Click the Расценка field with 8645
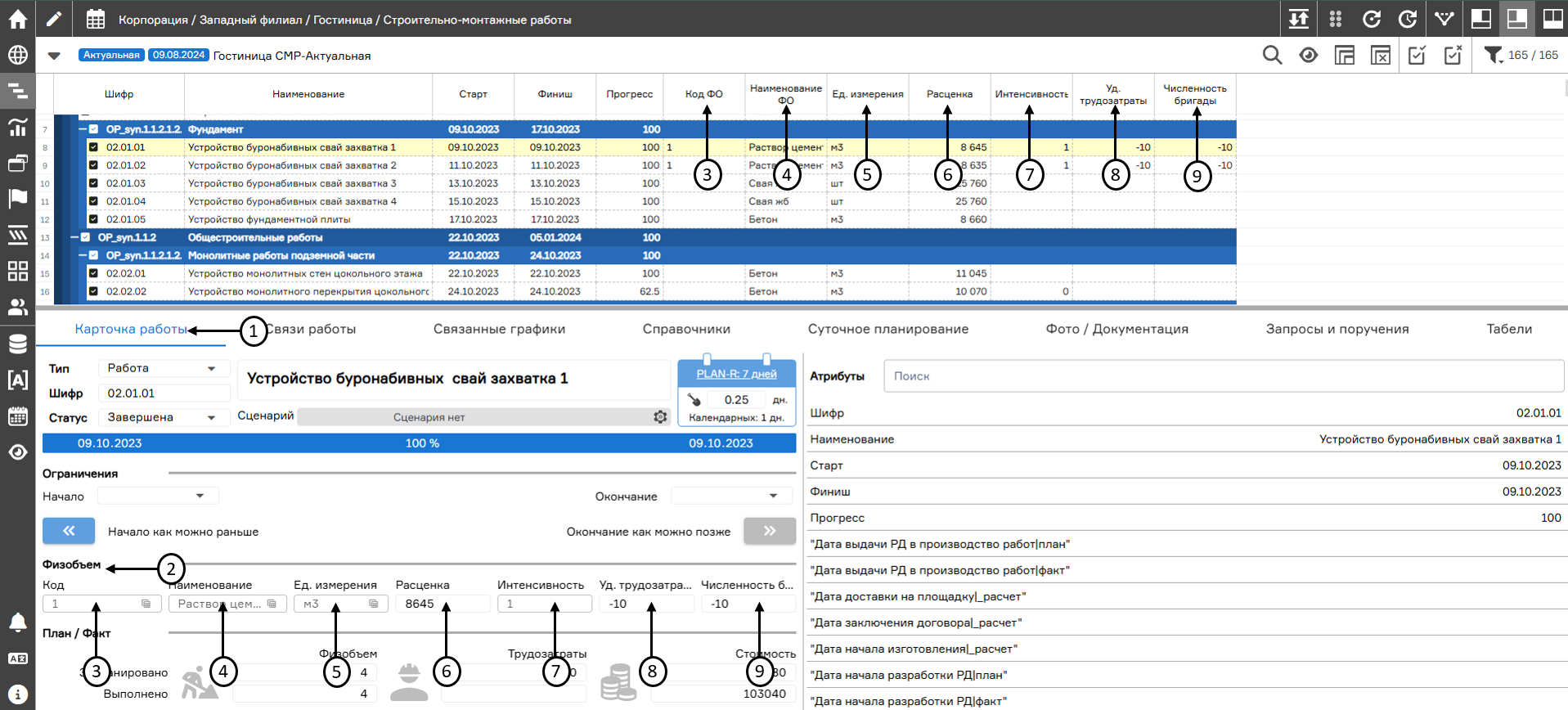 pos(443,604)
